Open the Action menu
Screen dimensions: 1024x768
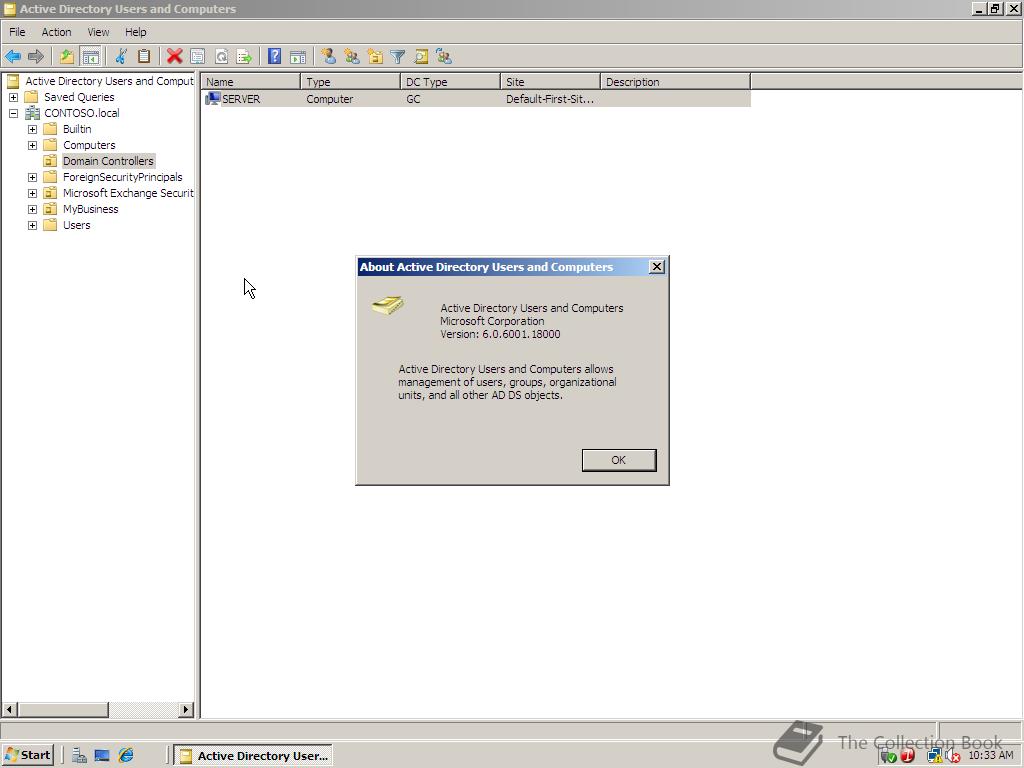point(56,32)
